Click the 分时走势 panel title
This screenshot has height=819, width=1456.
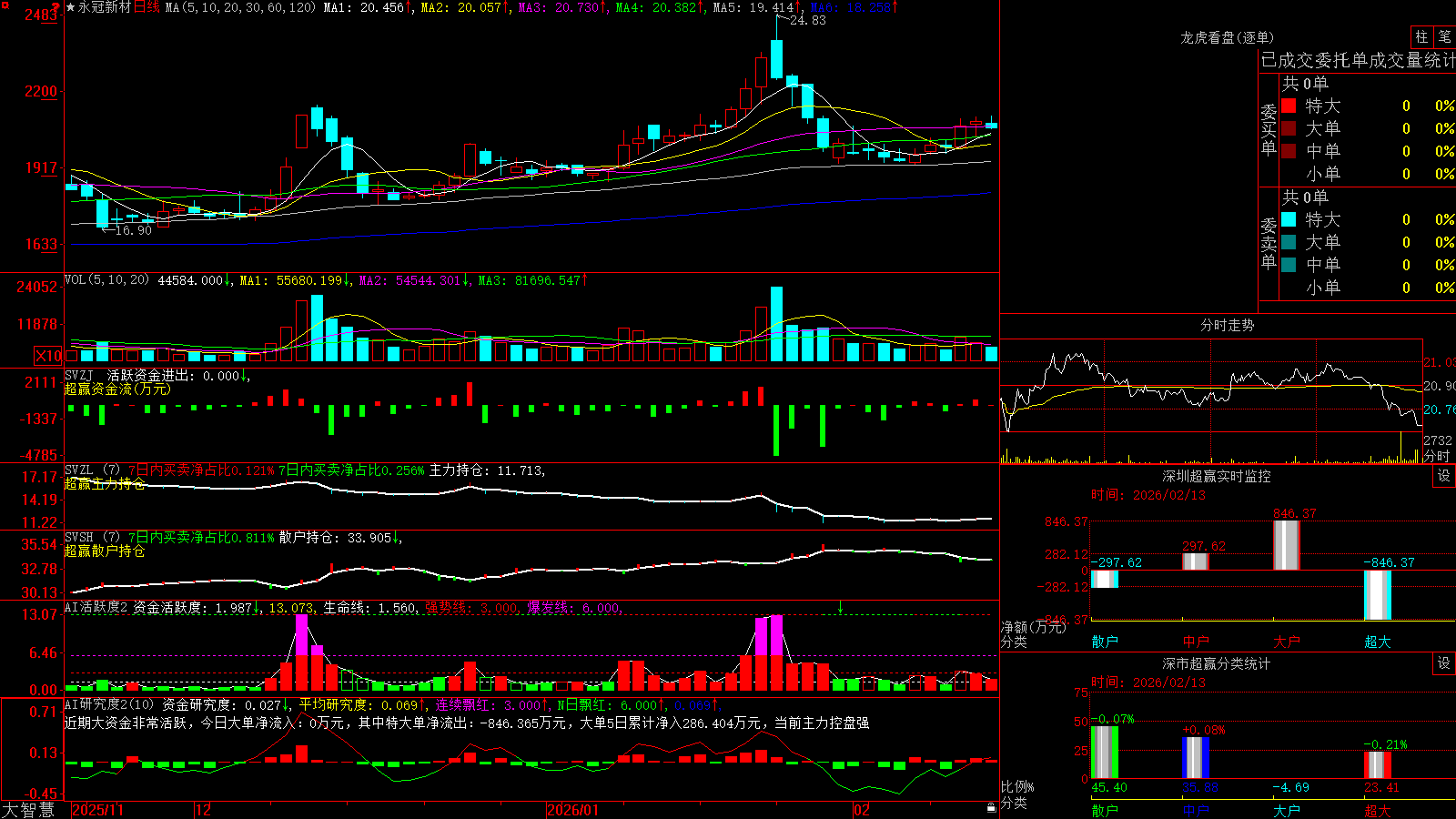pos(1228,325)
